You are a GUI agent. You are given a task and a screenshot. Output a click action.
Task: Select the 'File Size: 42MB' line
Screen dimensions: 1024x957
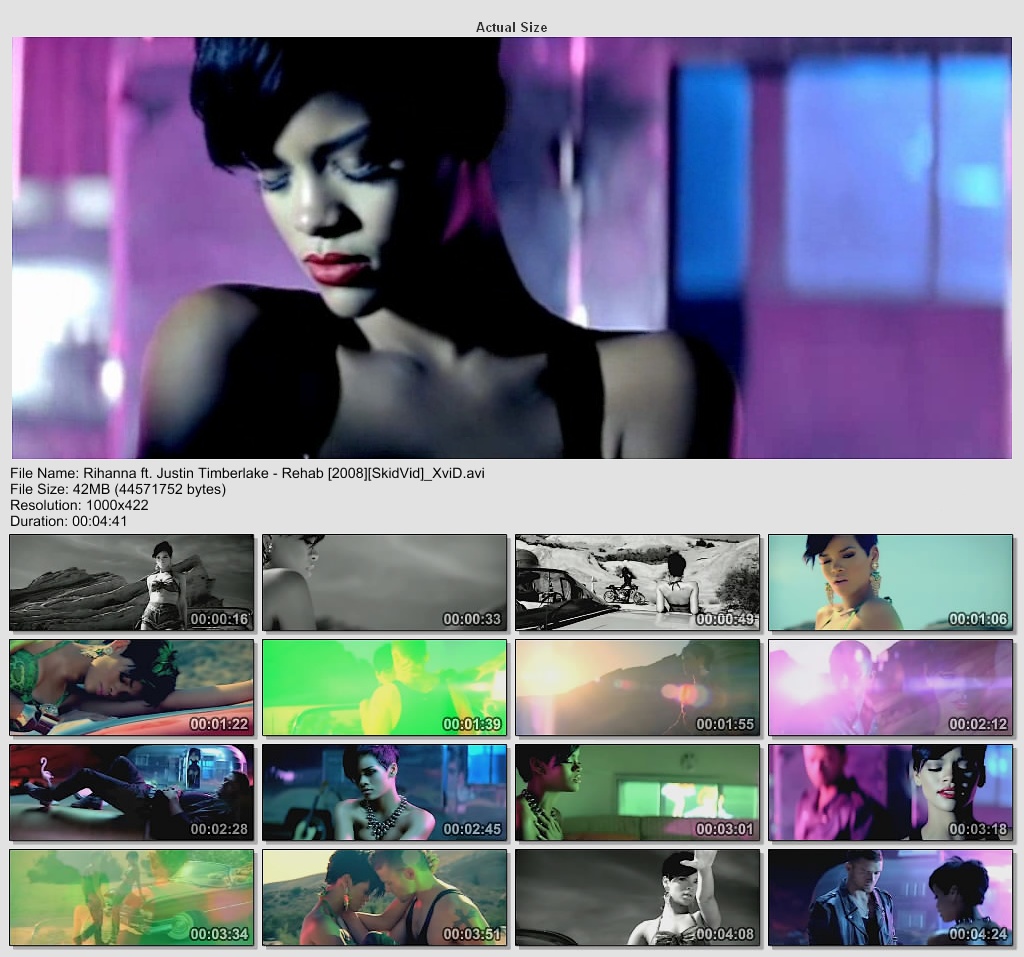click(x=118, y=489)
